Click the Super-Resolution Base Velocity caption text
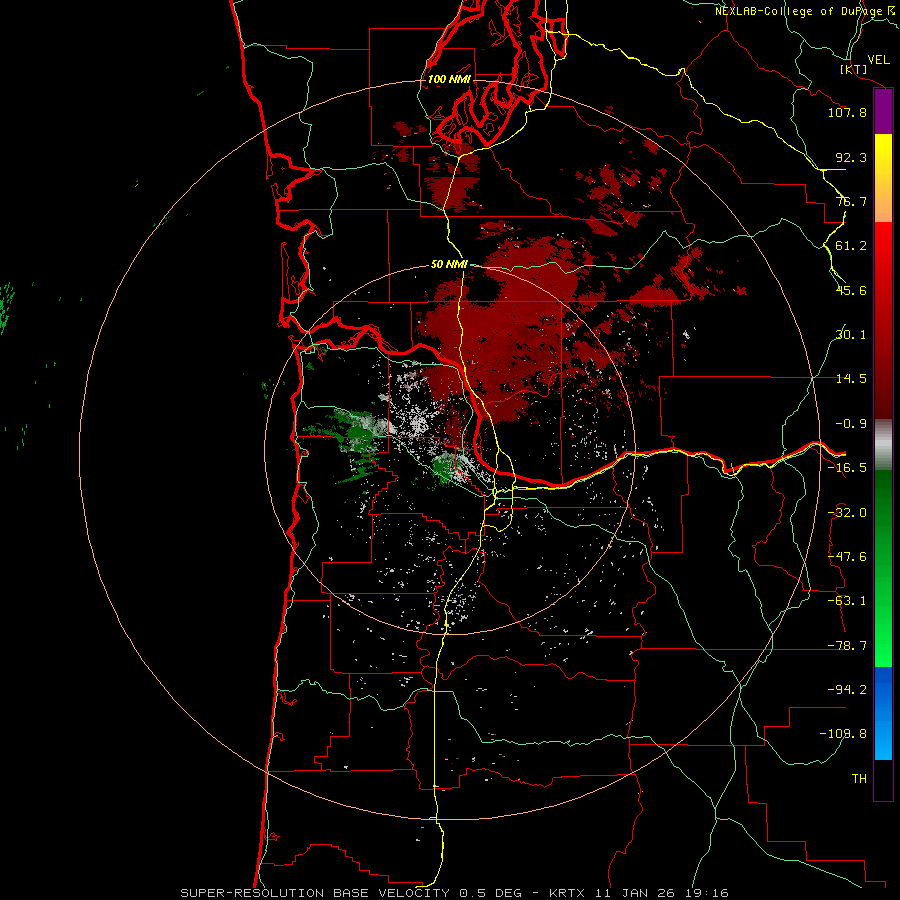Image resolution: width=900 pixels, height=900 pixels. pyautogui.click(x=454, y=893)
